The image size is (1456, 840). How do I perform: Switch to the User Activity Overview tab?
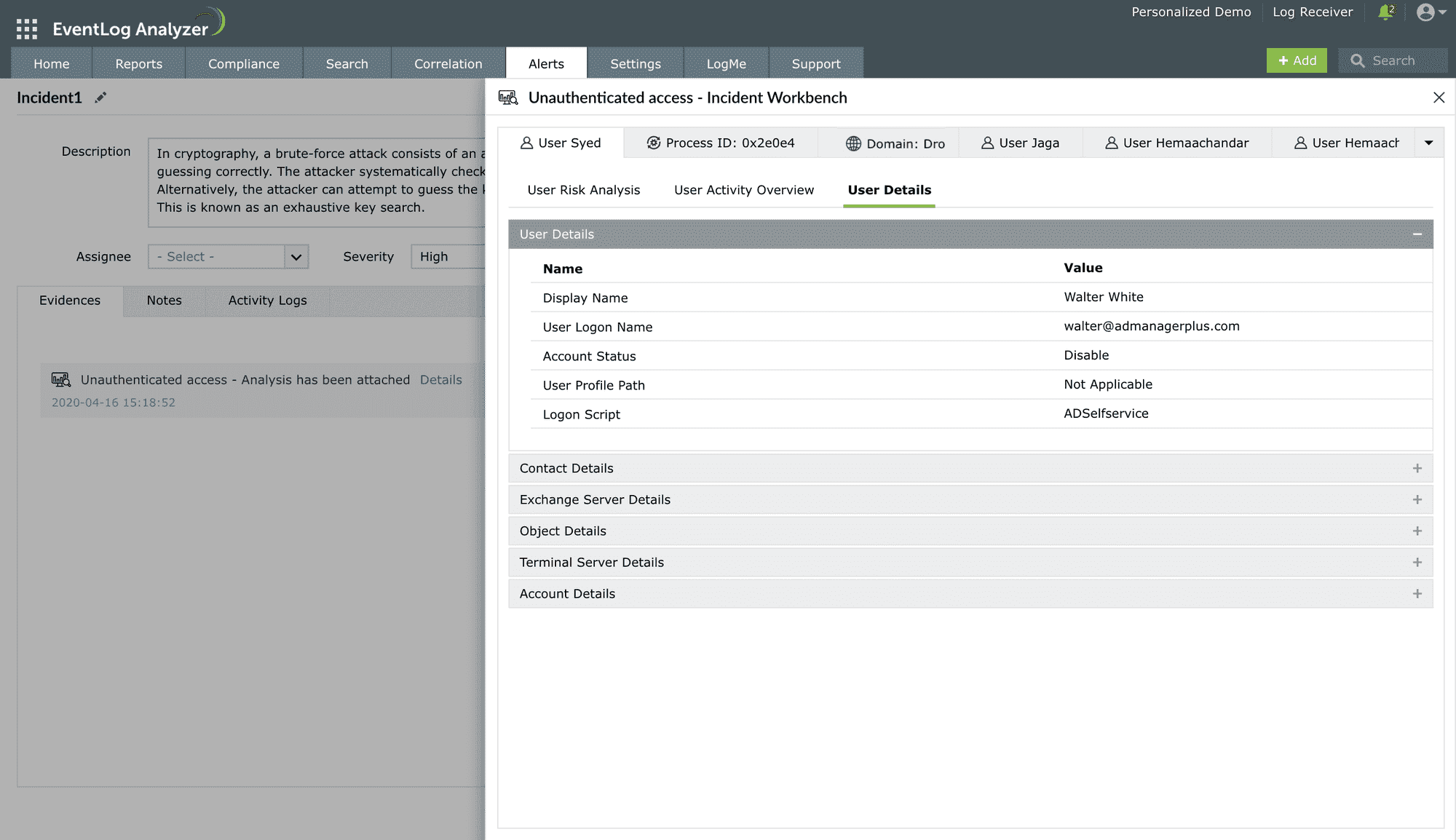click(743, 190)
